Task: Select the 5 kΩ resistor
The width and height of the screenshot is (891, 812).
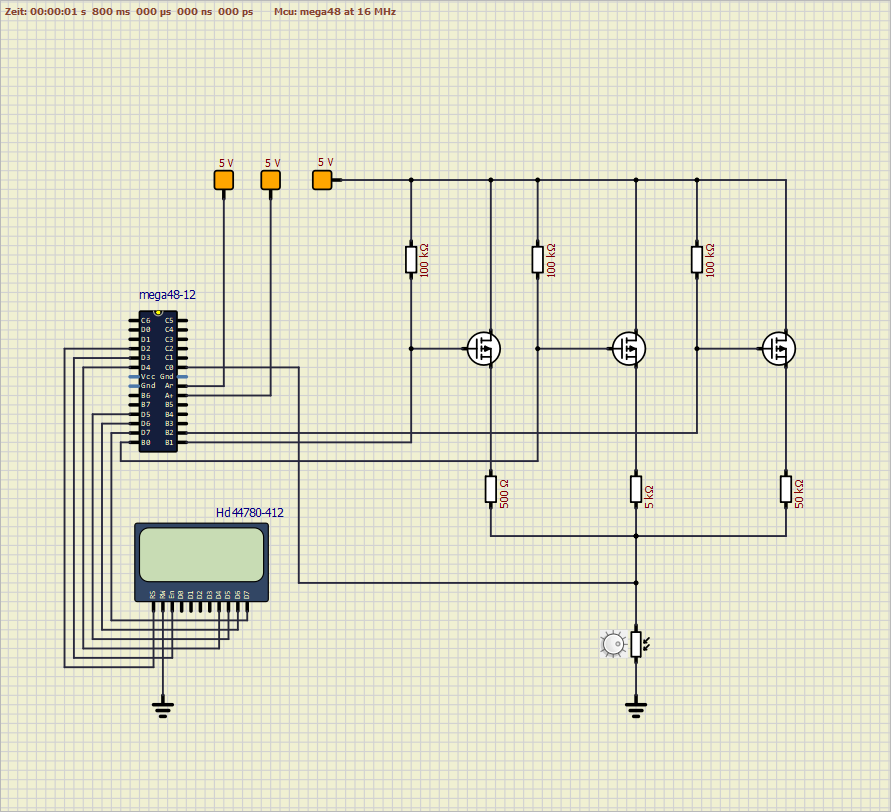Action: point(636,489)
